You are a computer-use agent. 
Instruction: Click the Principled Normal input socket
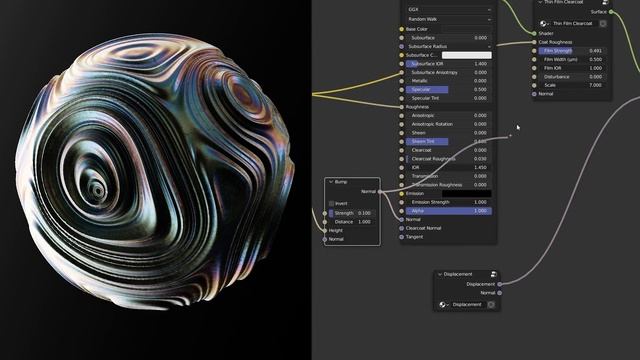[402, 220]
